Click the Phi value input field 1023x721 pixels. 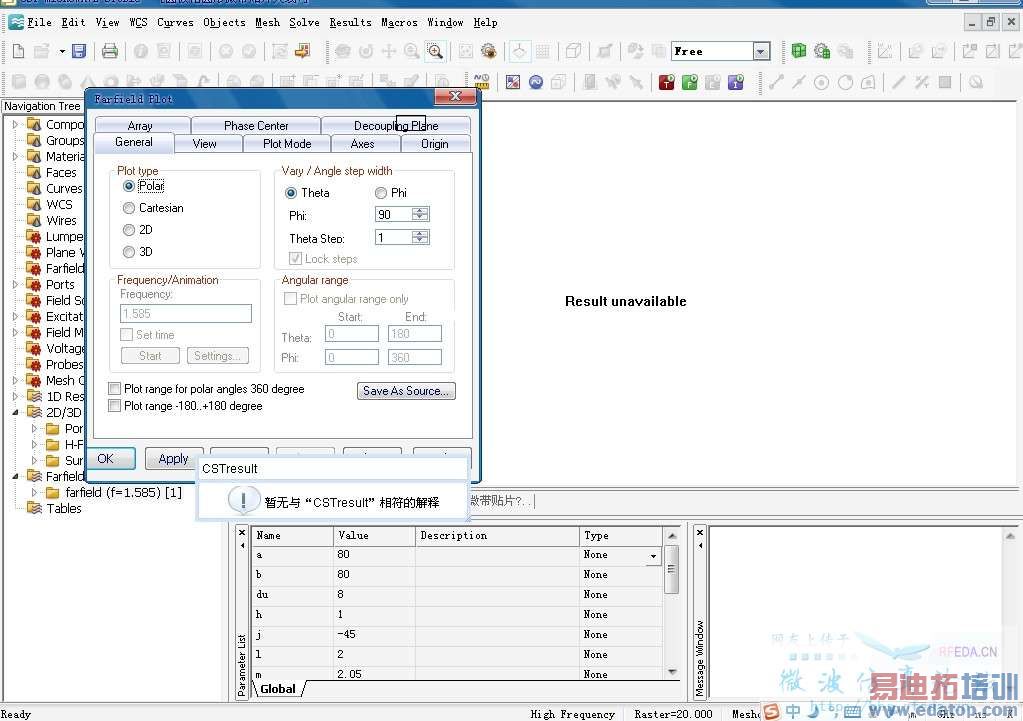393,215
